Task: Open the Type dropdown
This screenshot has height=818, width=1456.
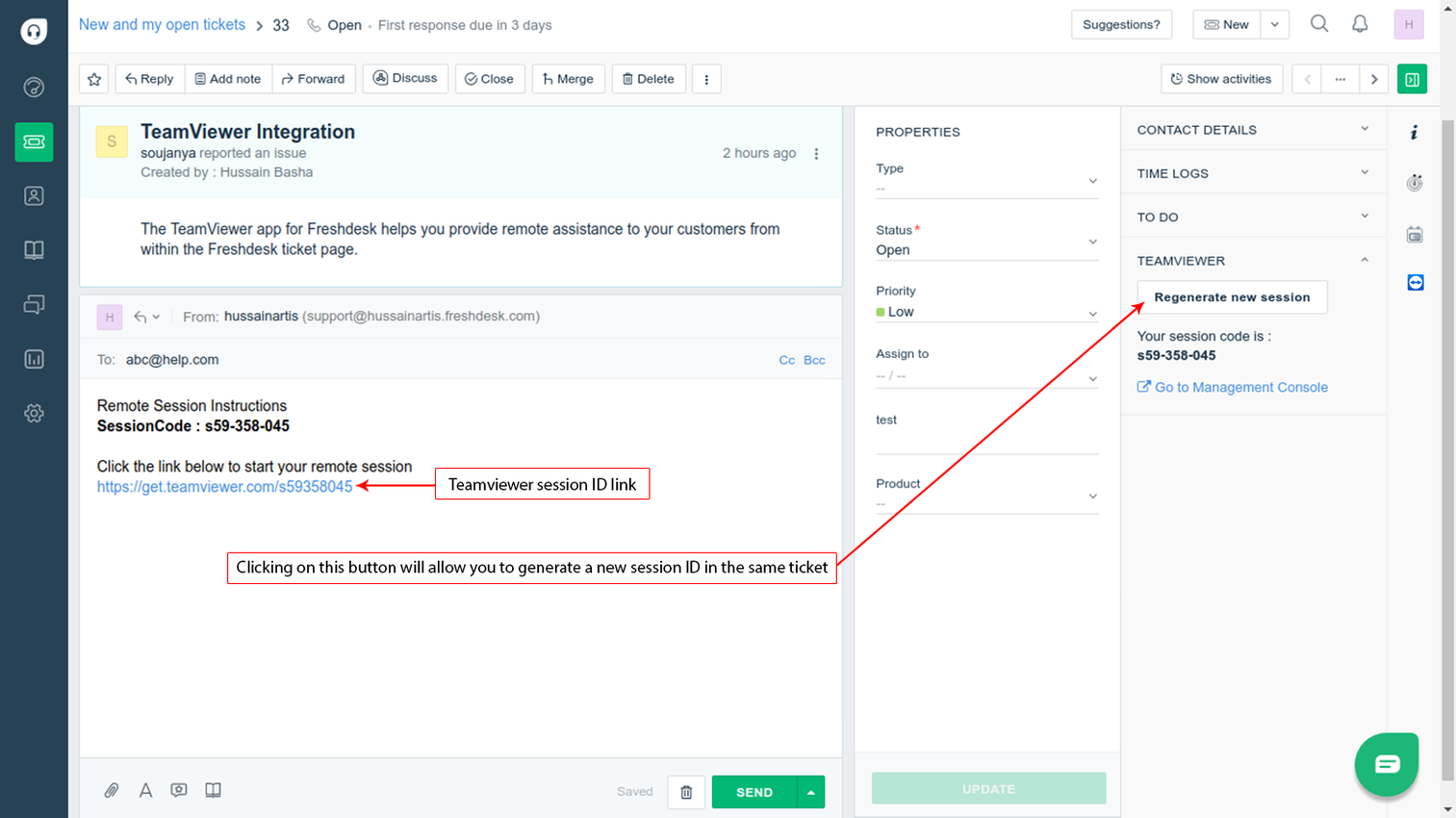Action: pos(986,181)
